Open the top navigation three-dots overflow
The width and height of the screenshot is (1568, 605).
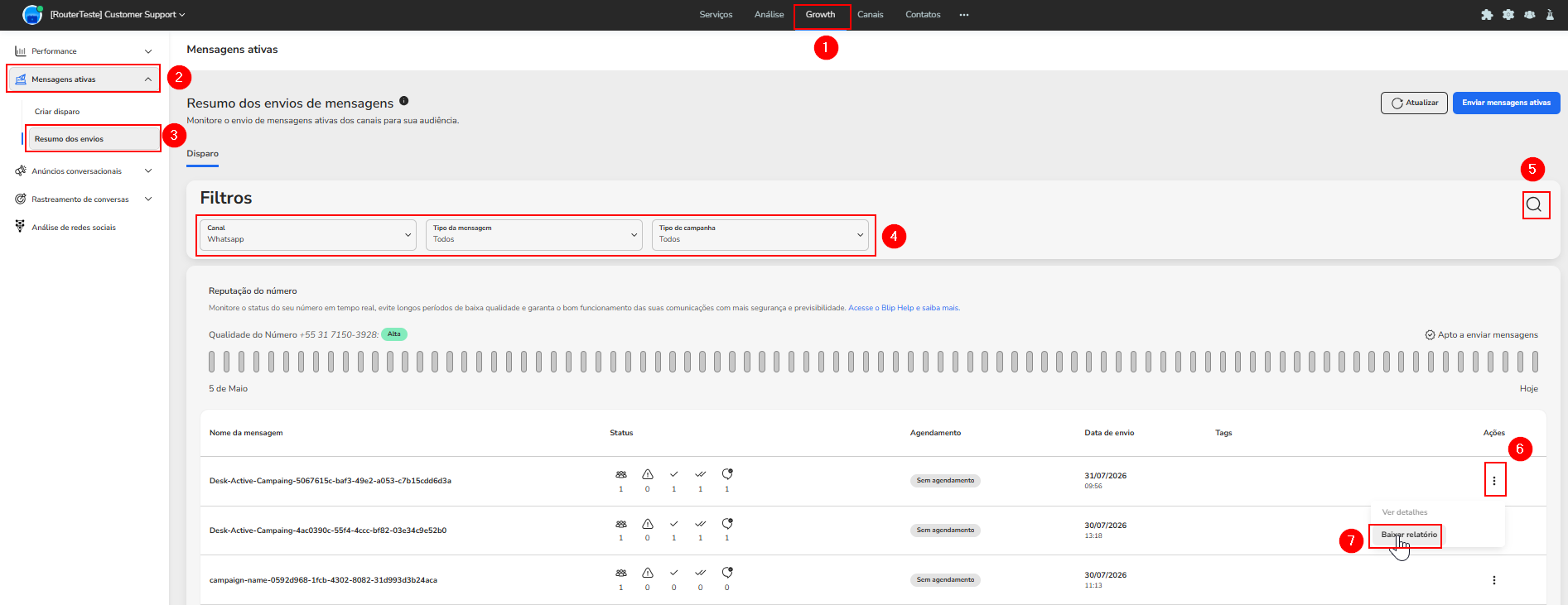[x=964, y=15]
